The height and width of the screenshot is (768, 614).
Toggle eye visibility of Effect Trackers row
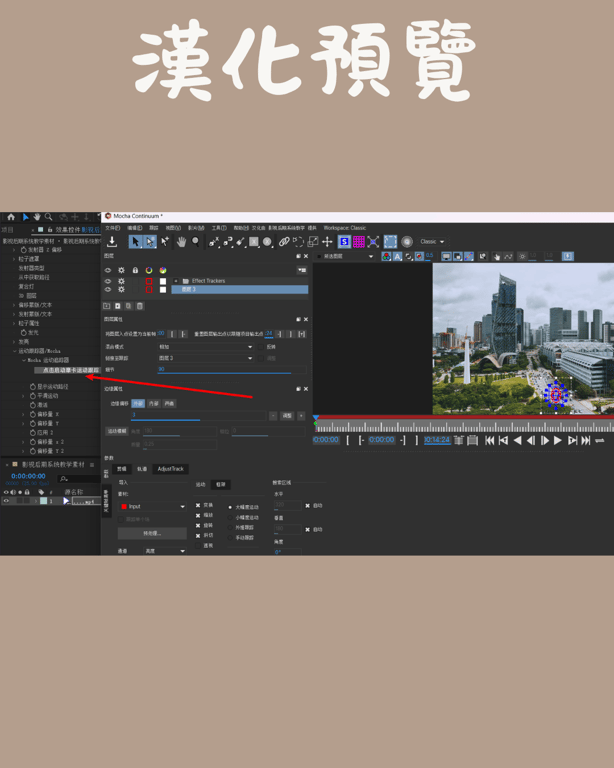click(x=108, y=281)
